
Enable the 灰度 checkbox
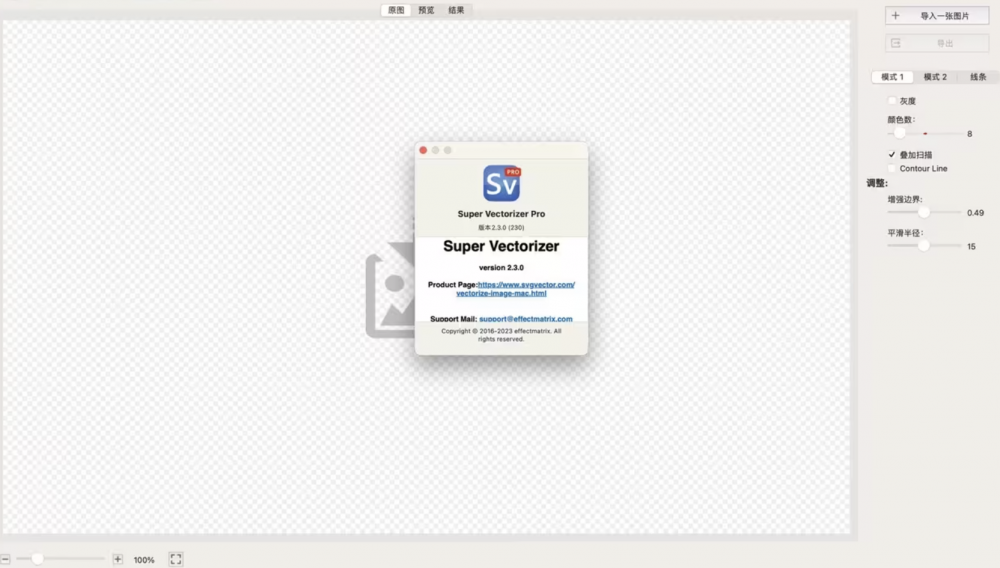tap(892, 101)
